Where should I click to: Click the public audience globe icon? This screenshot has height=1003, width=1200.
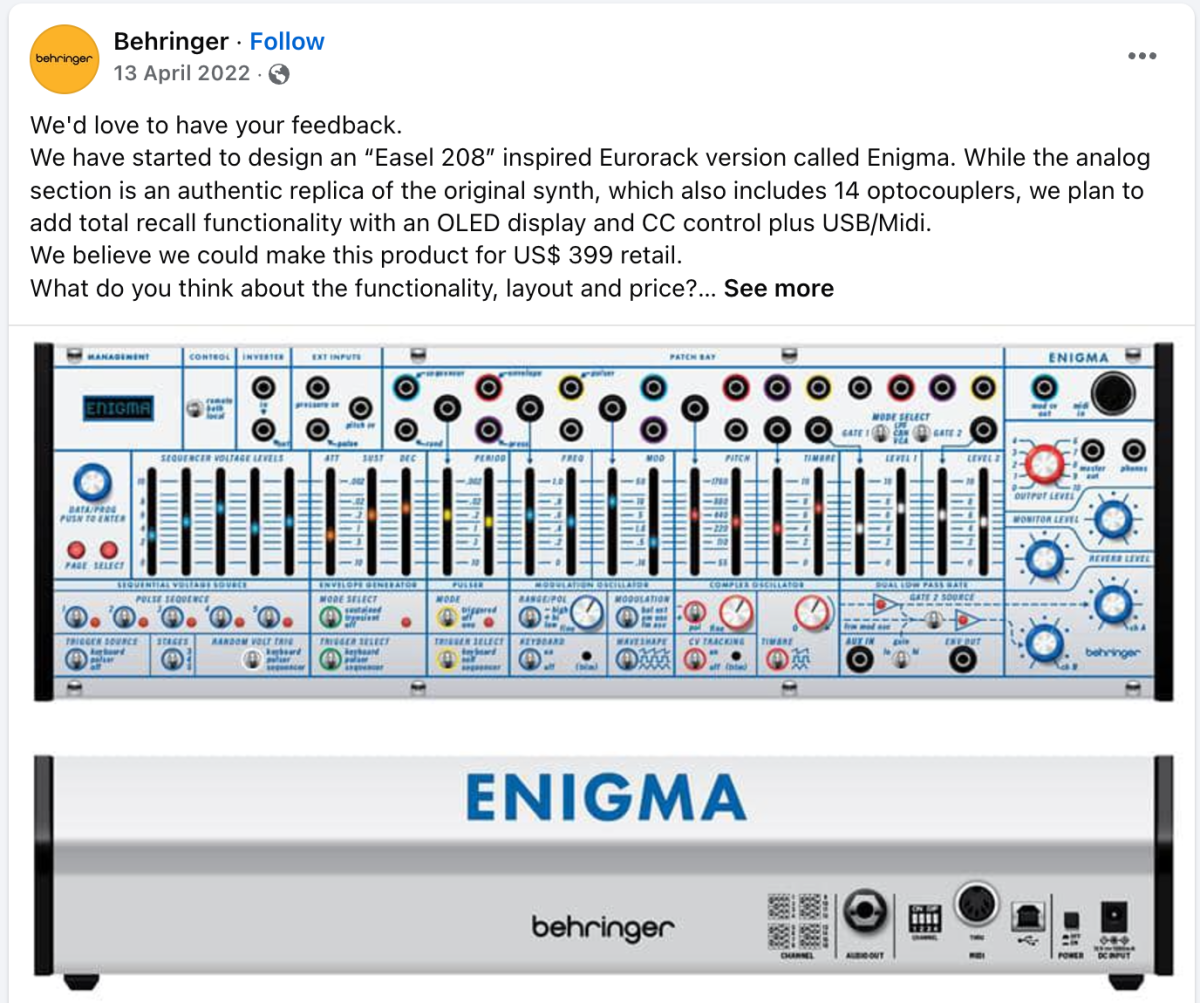coord(280,74)
